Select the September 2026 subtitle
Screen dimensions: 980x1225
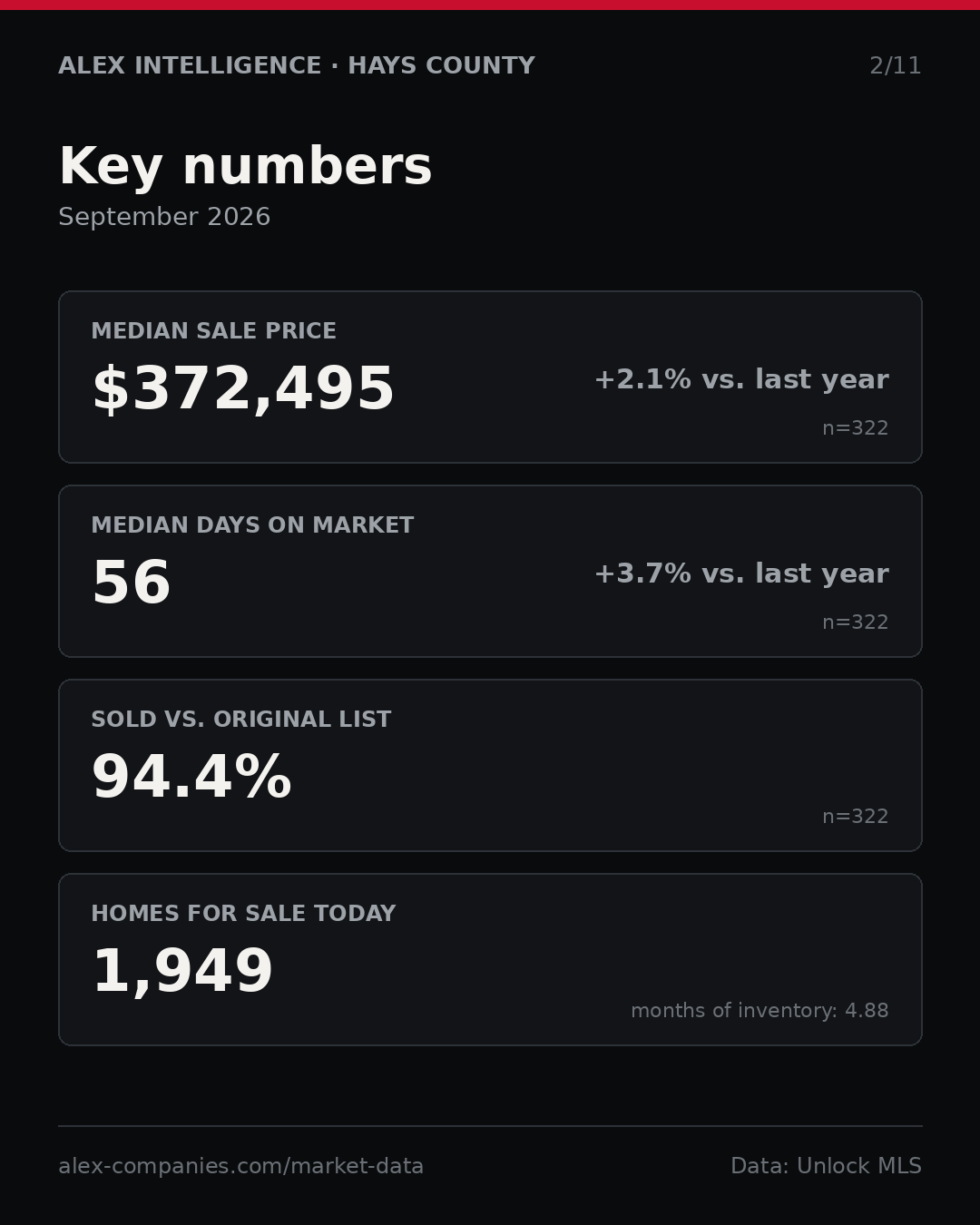164,217
